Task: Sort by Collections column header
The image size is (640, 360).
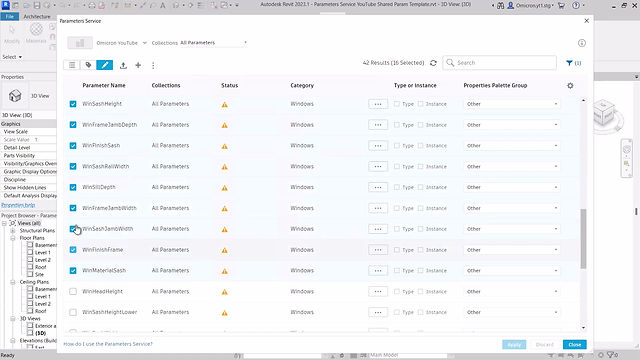Action: [x=166, y=85]
